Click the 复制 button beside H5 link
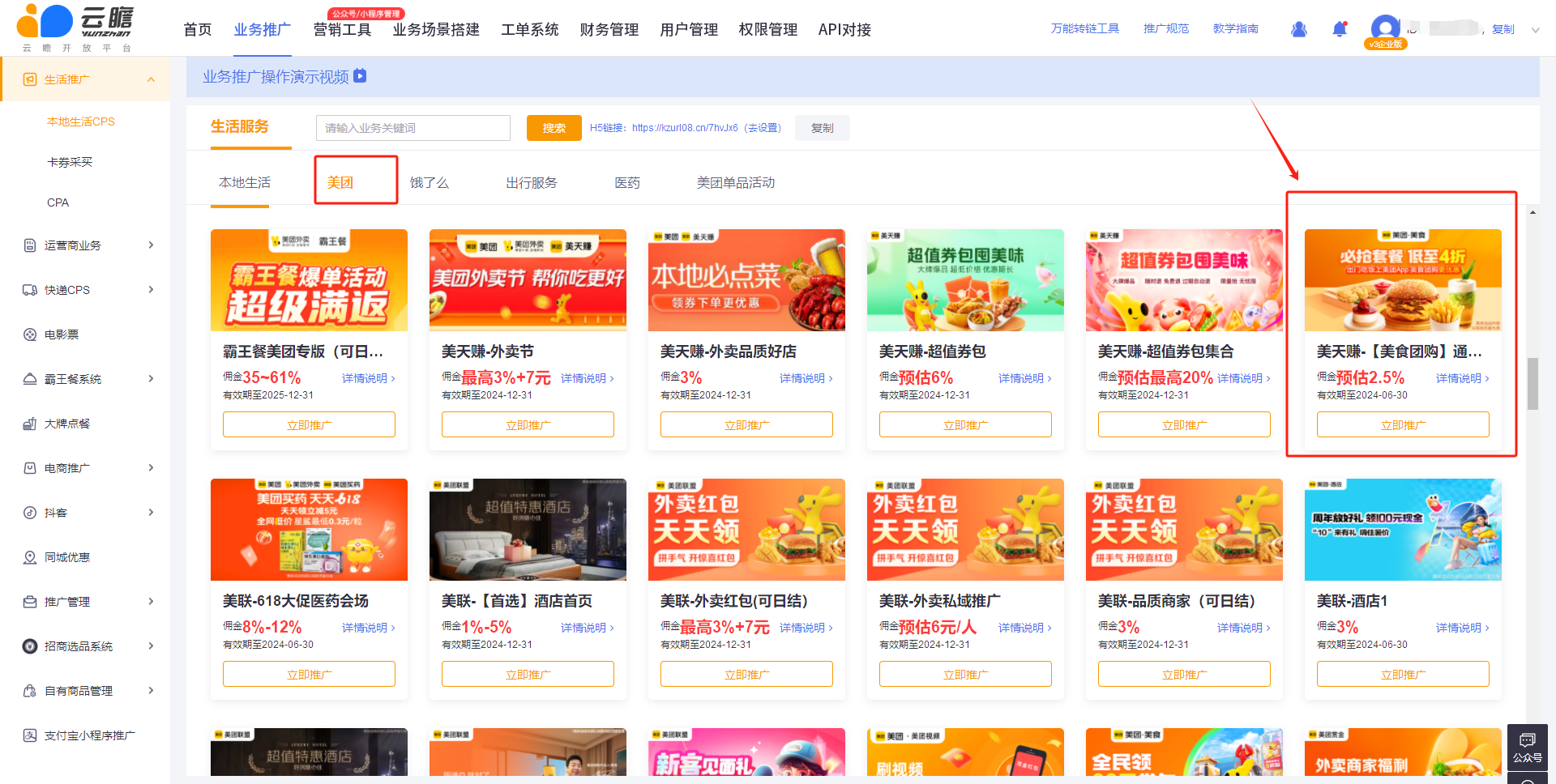Viewport: 1556px width, 784px height. coord(823,128)
